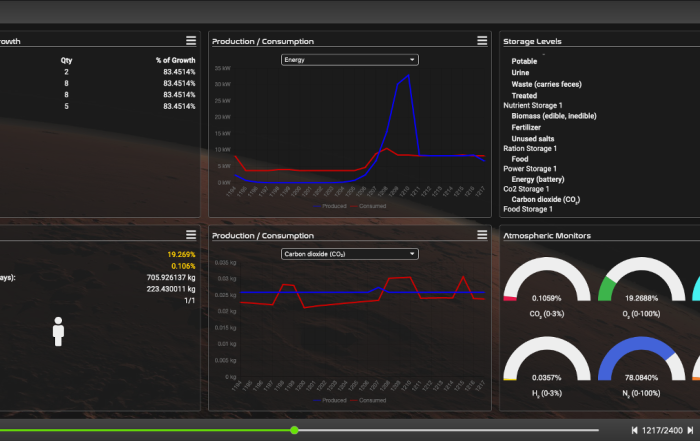Open the Energy production panel hamburger menu
Image resolution: width=700 pixels, height=441 pixels.
(482, 41)
